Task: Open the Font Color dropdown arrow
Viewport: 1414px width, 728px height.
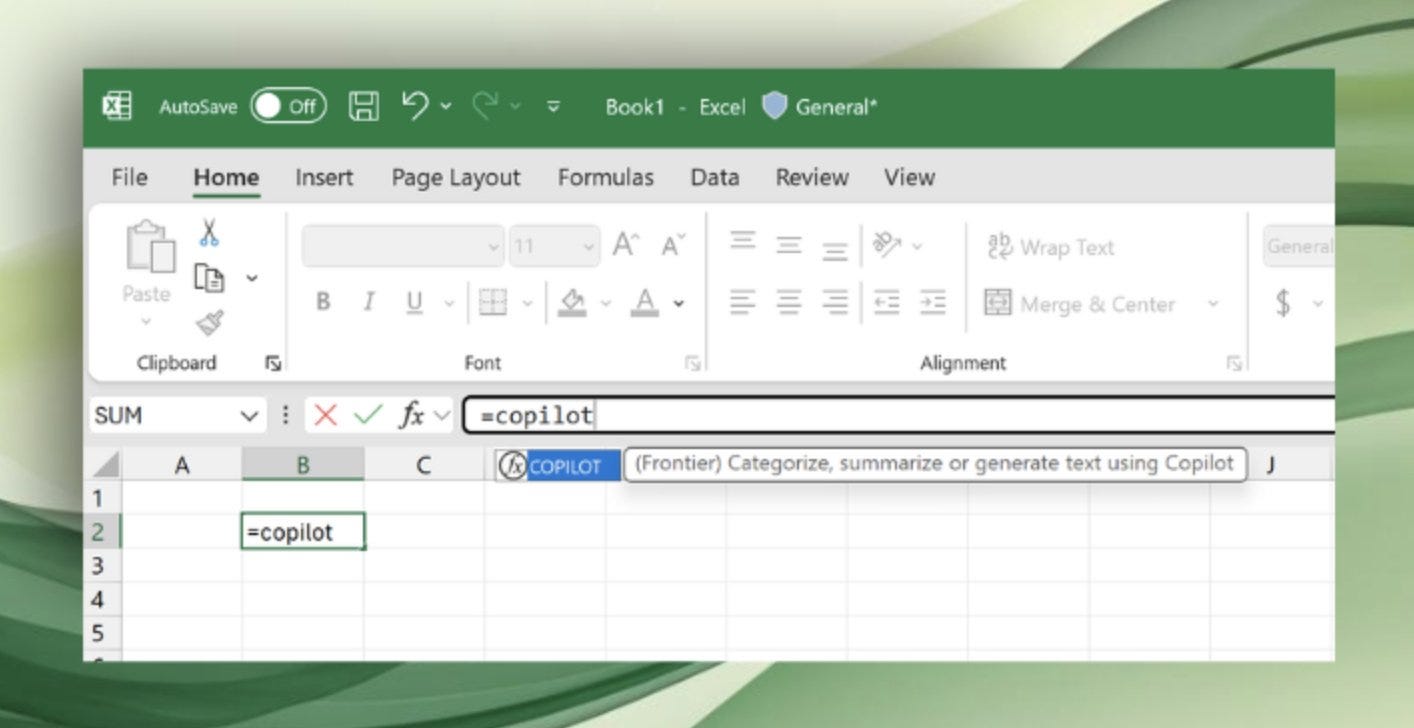Action: pos(680,304)
